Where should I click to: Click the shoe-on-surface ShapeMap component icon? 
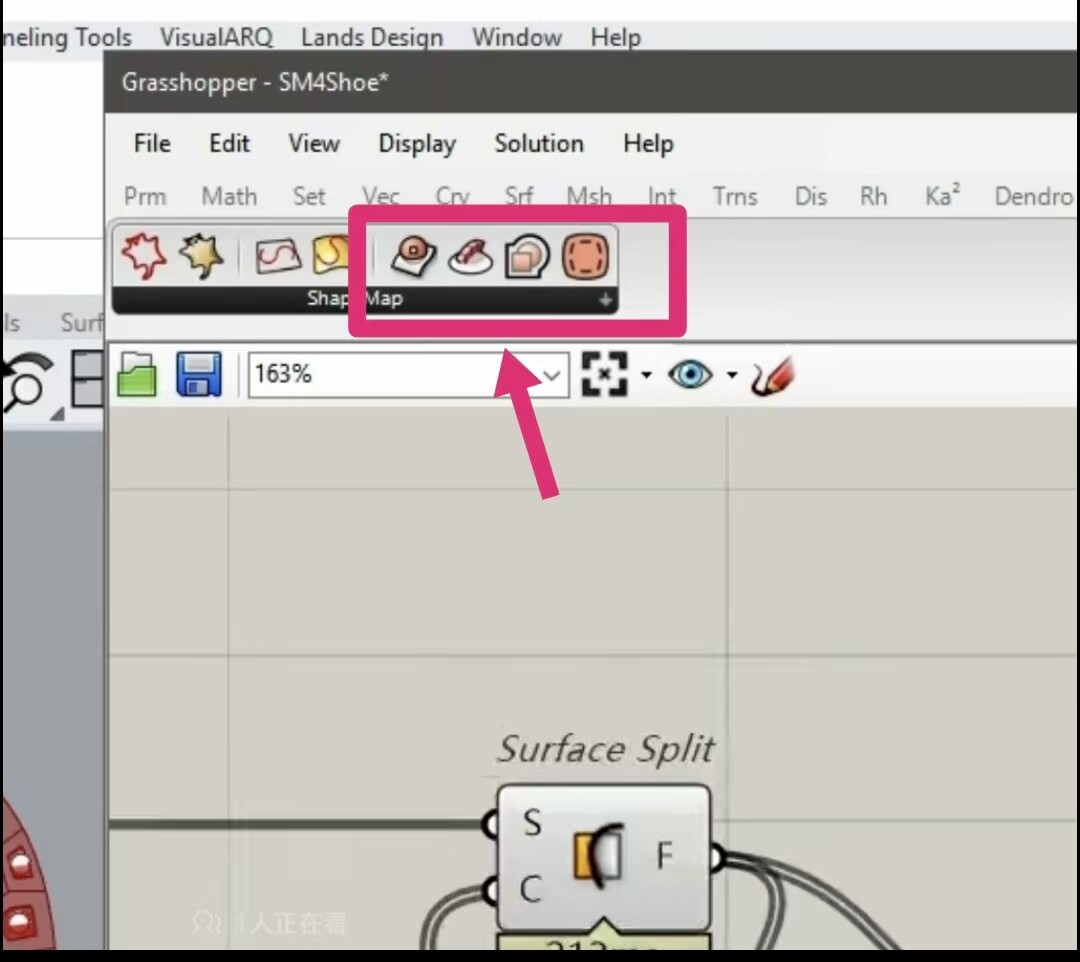point(469,257)
